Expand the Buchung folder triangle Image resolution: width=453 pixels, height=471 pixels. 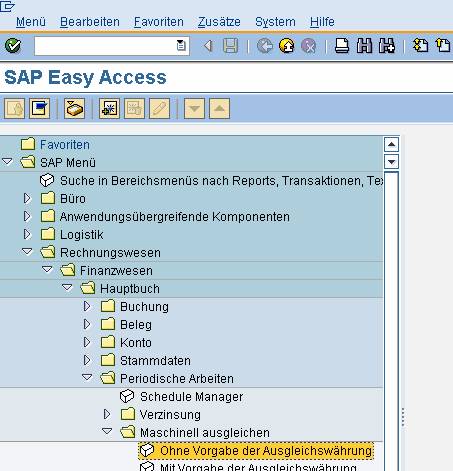87,306
